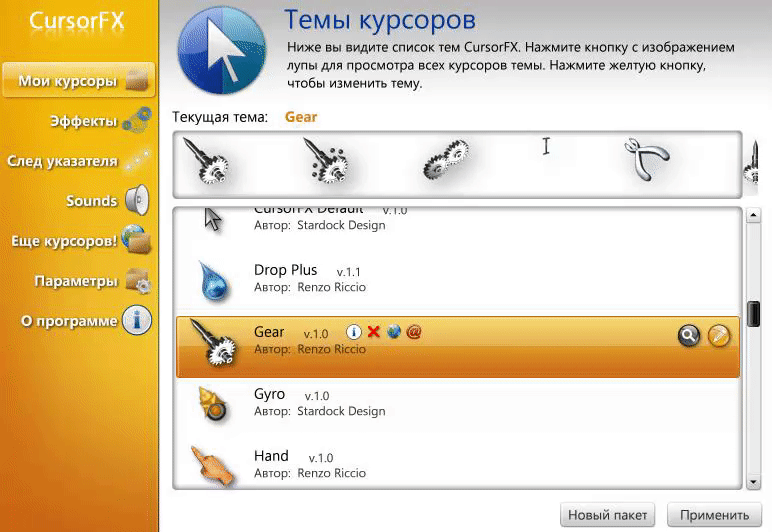Click the Gear theme info icon
772x532 pixels.
[353, 332]
